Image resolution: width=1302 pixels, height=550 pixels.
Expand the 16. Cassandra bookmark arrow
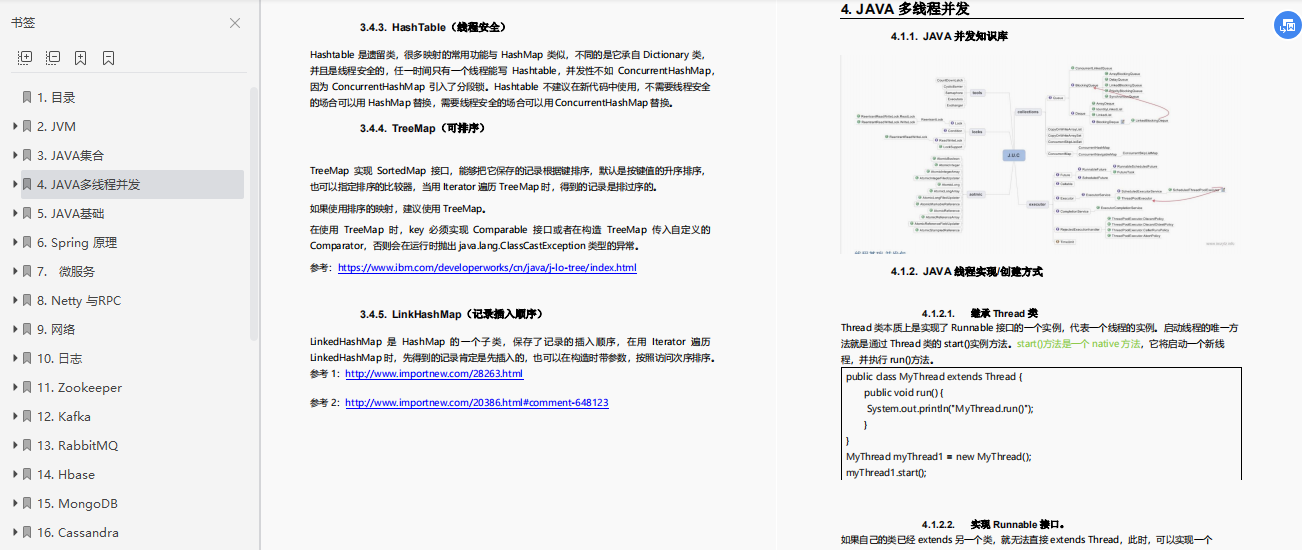15,532
